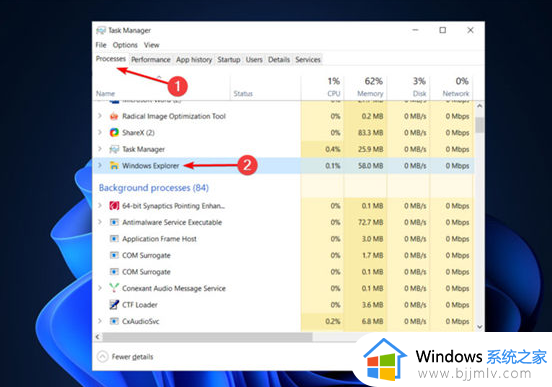Click the Antimalware Service Executable icon

pos(114,222)
